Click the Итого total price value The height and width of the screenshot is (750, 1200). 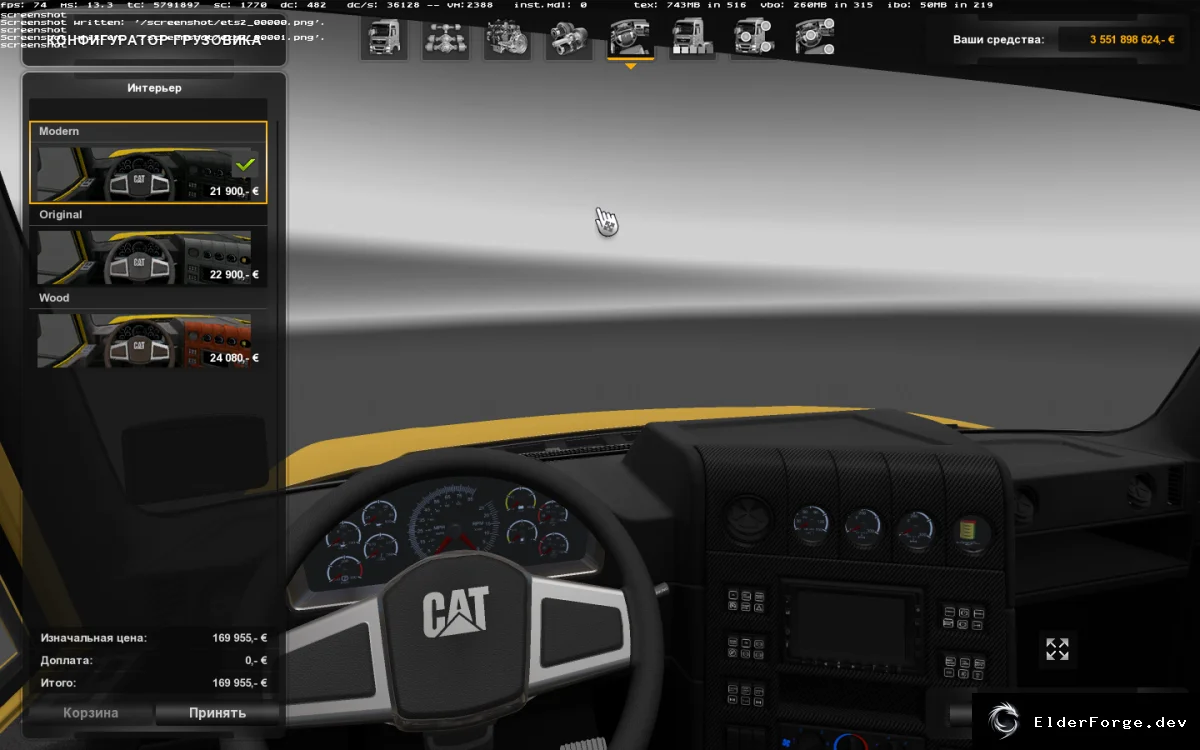tap(240, 683)
